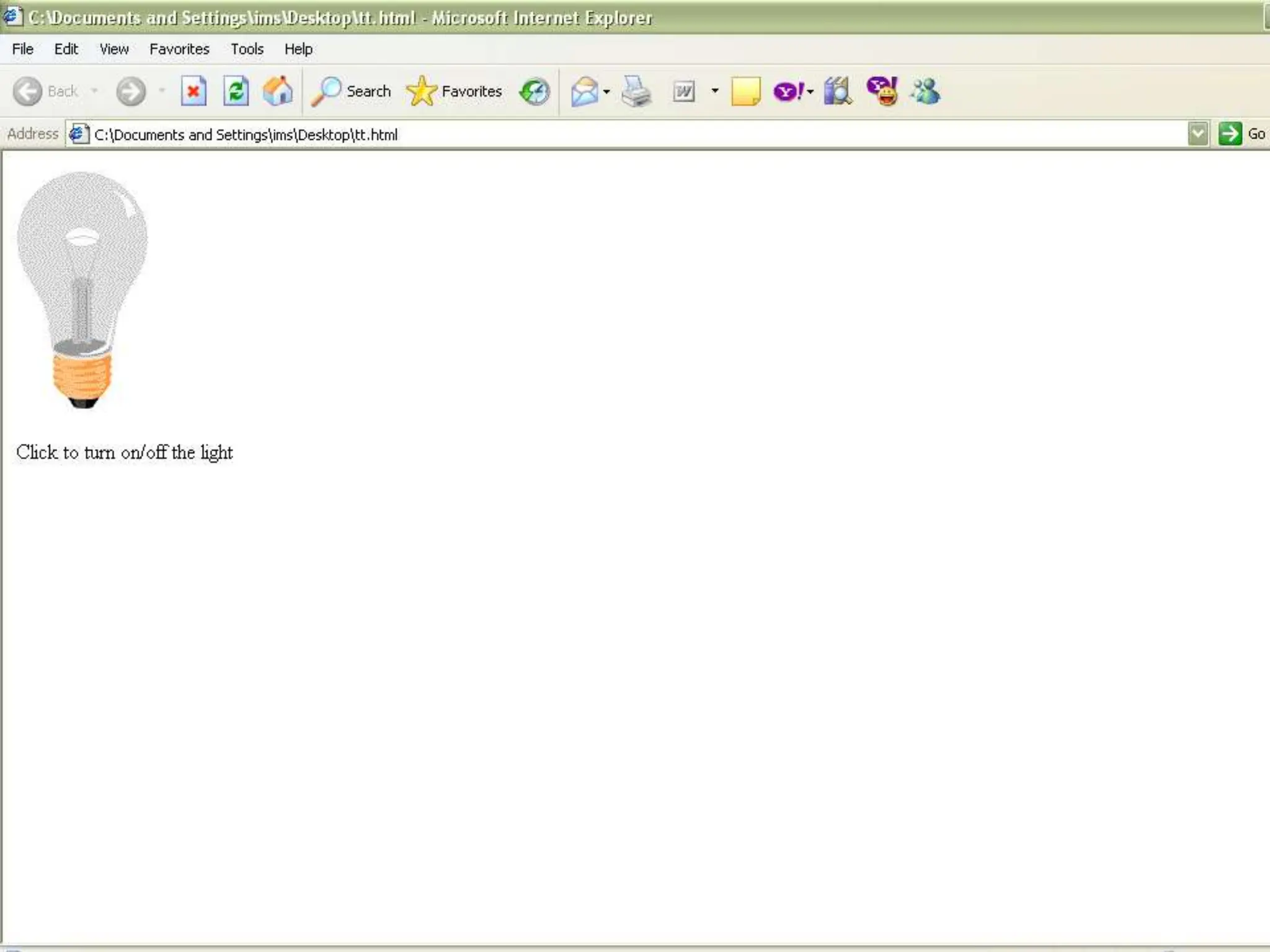1270x952 pixels.
Task: Open the Mail dropdown arrow
Action: [x=606, y=92]
